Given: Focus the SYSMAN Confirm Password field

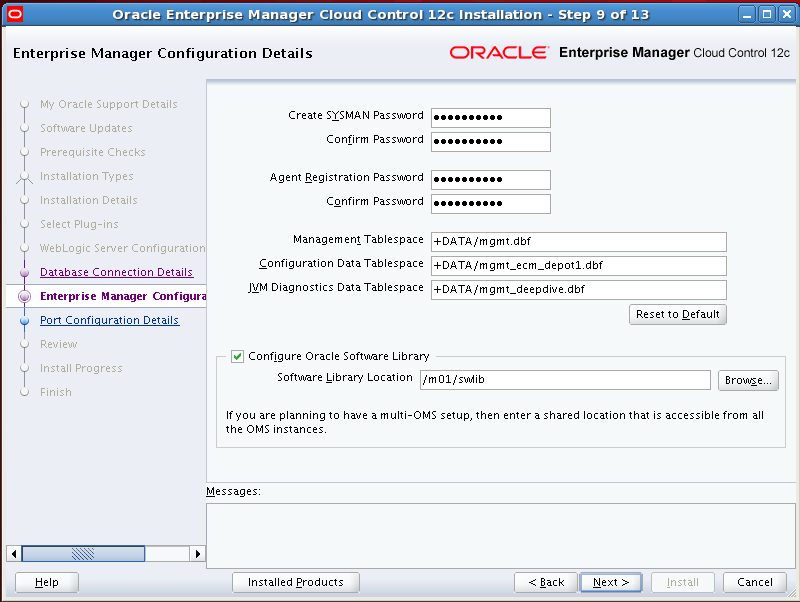Looking at the screenshot, I should coord(490,141).
